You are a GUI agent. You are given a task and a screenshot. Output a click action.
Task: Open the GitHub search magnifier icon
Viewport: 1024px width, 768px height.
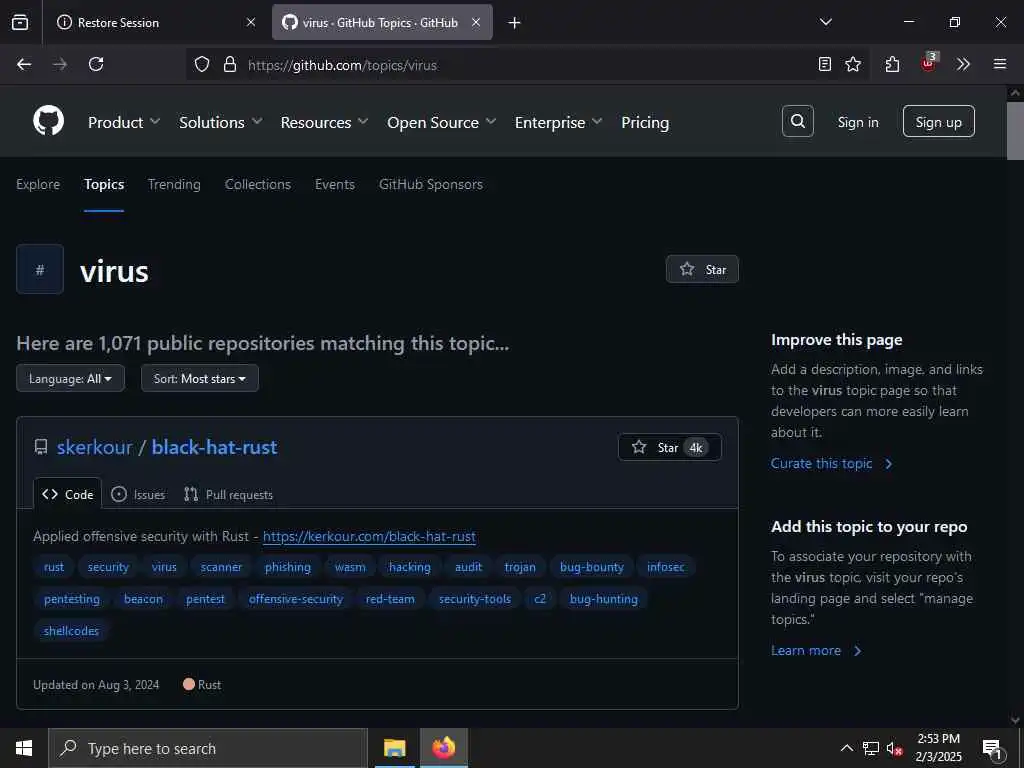tap(797, 121)
